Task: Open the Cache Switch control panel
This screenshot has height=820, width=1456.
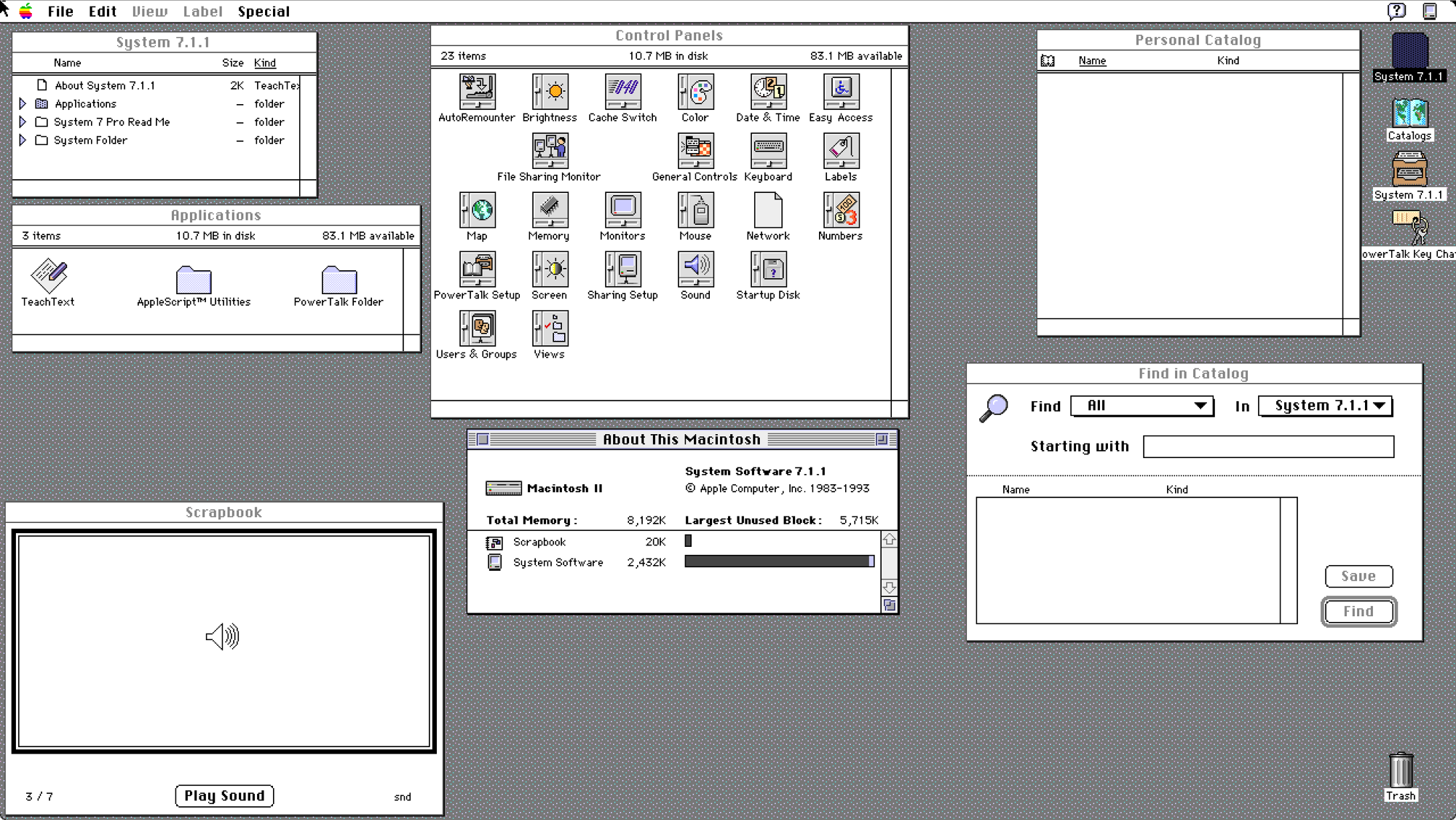Action: [622, 92]
